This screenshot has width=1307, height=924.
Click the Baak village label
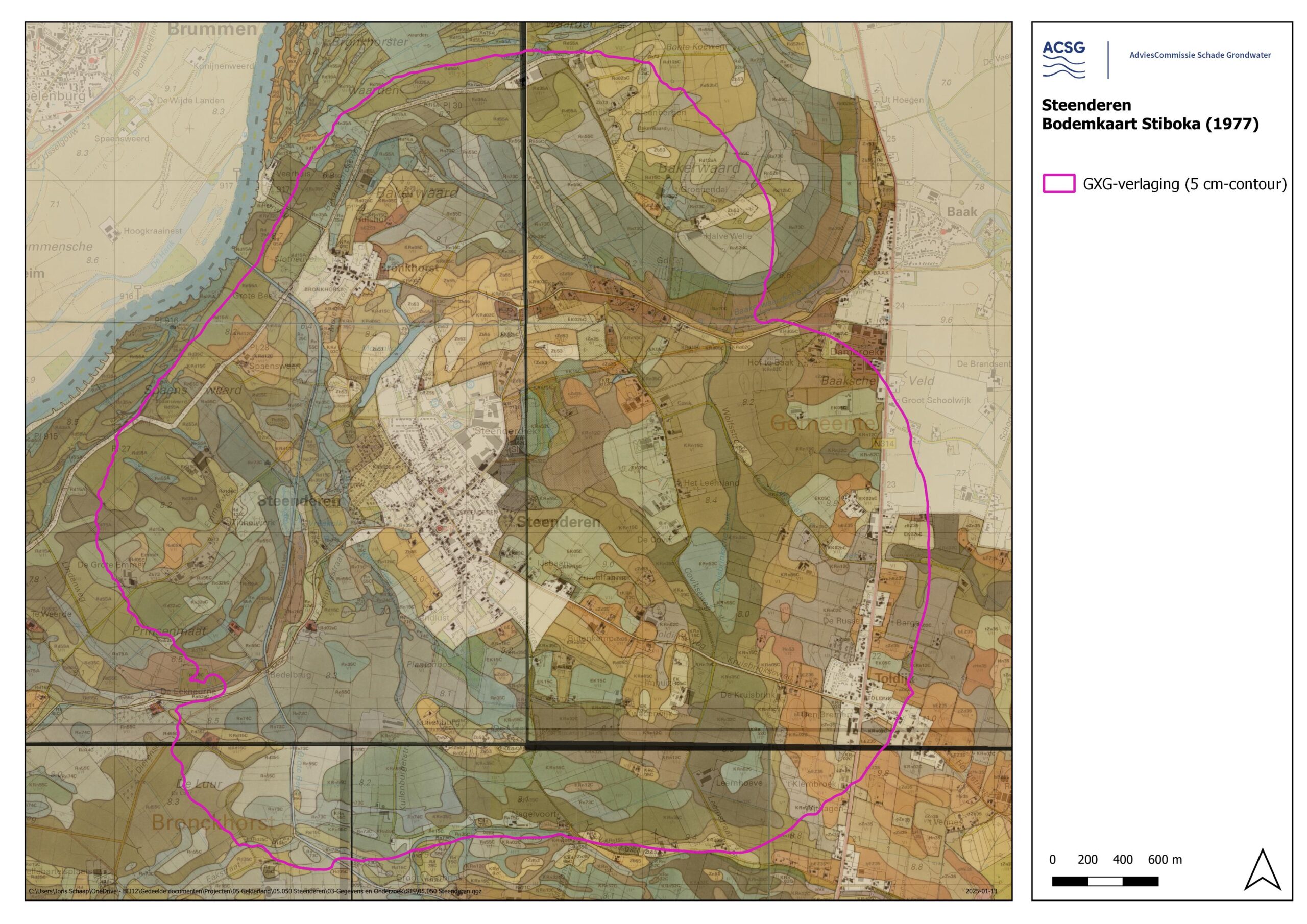961,212
